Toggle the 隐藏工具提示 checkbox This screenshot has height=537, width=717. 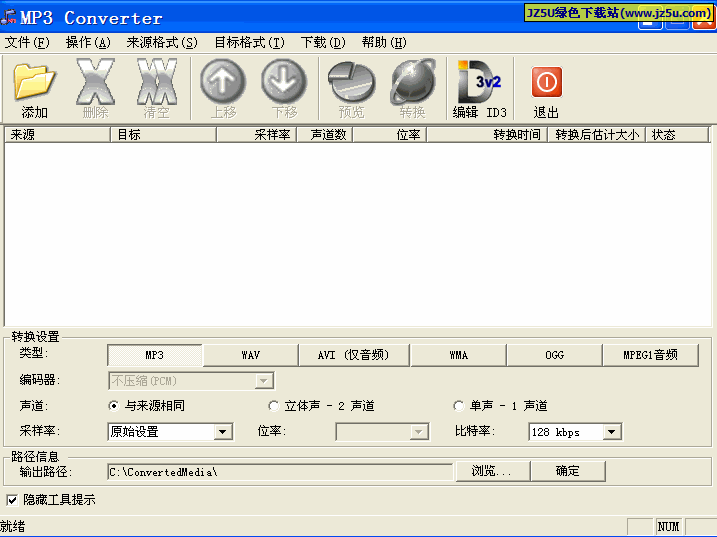pos(12,500)
